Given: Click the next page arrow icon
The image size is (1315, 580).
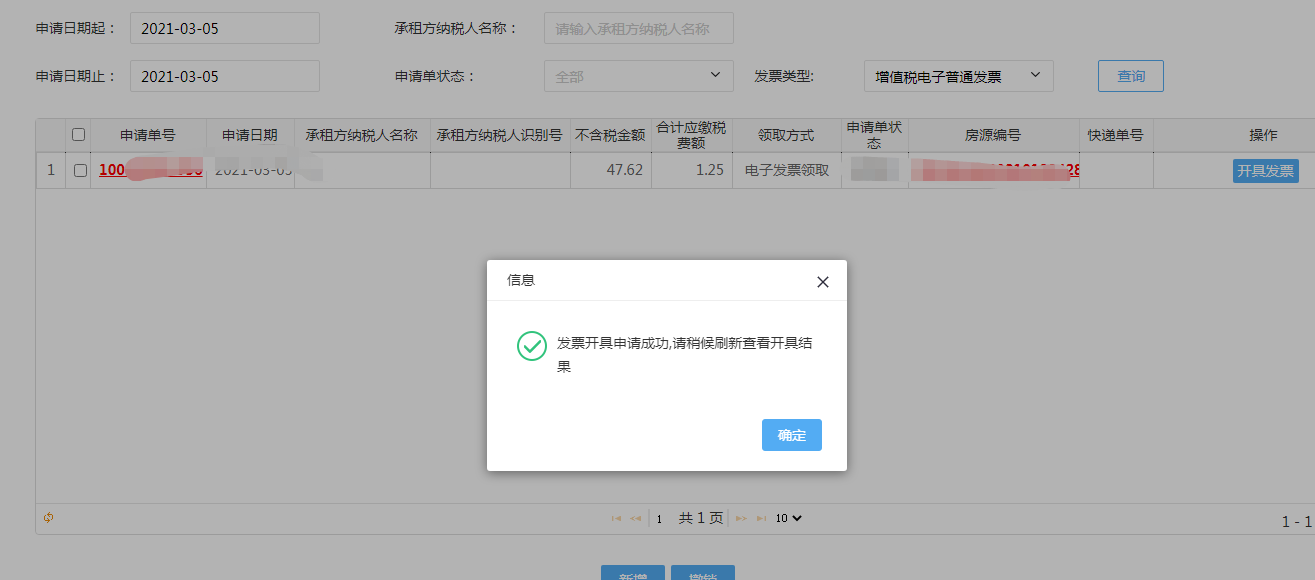Looking at the screenshot, I should 741,518.
